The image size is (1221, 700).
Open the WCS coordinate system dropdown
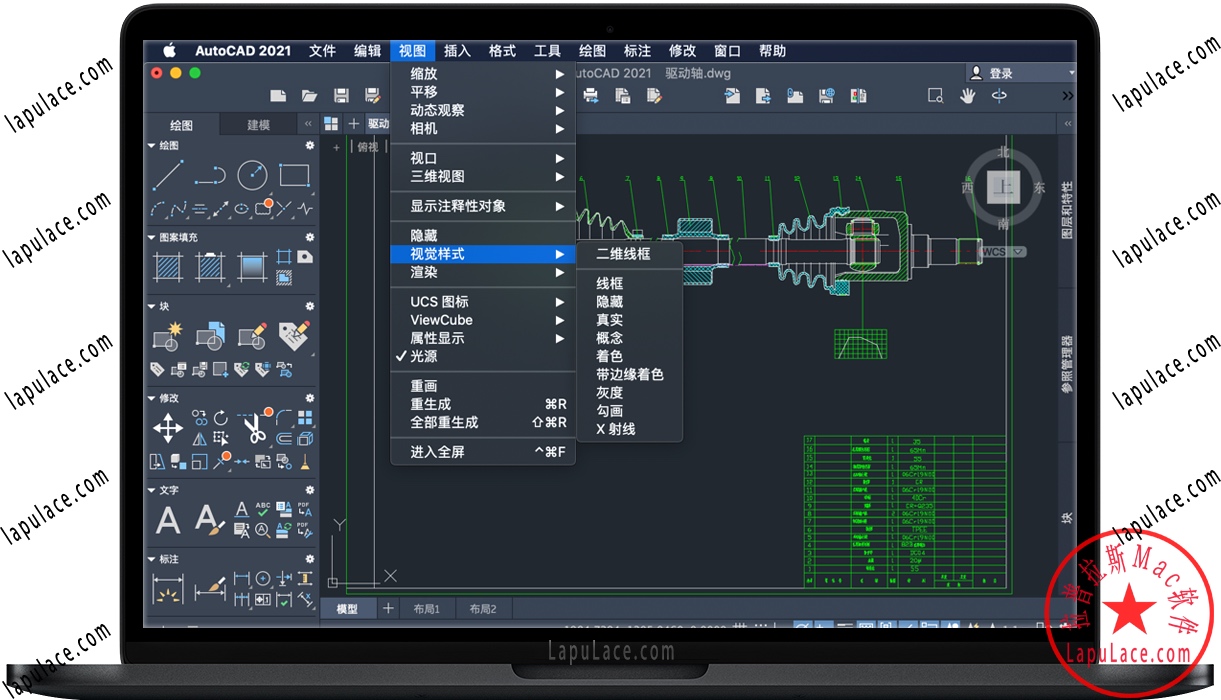coord(1003,252)
